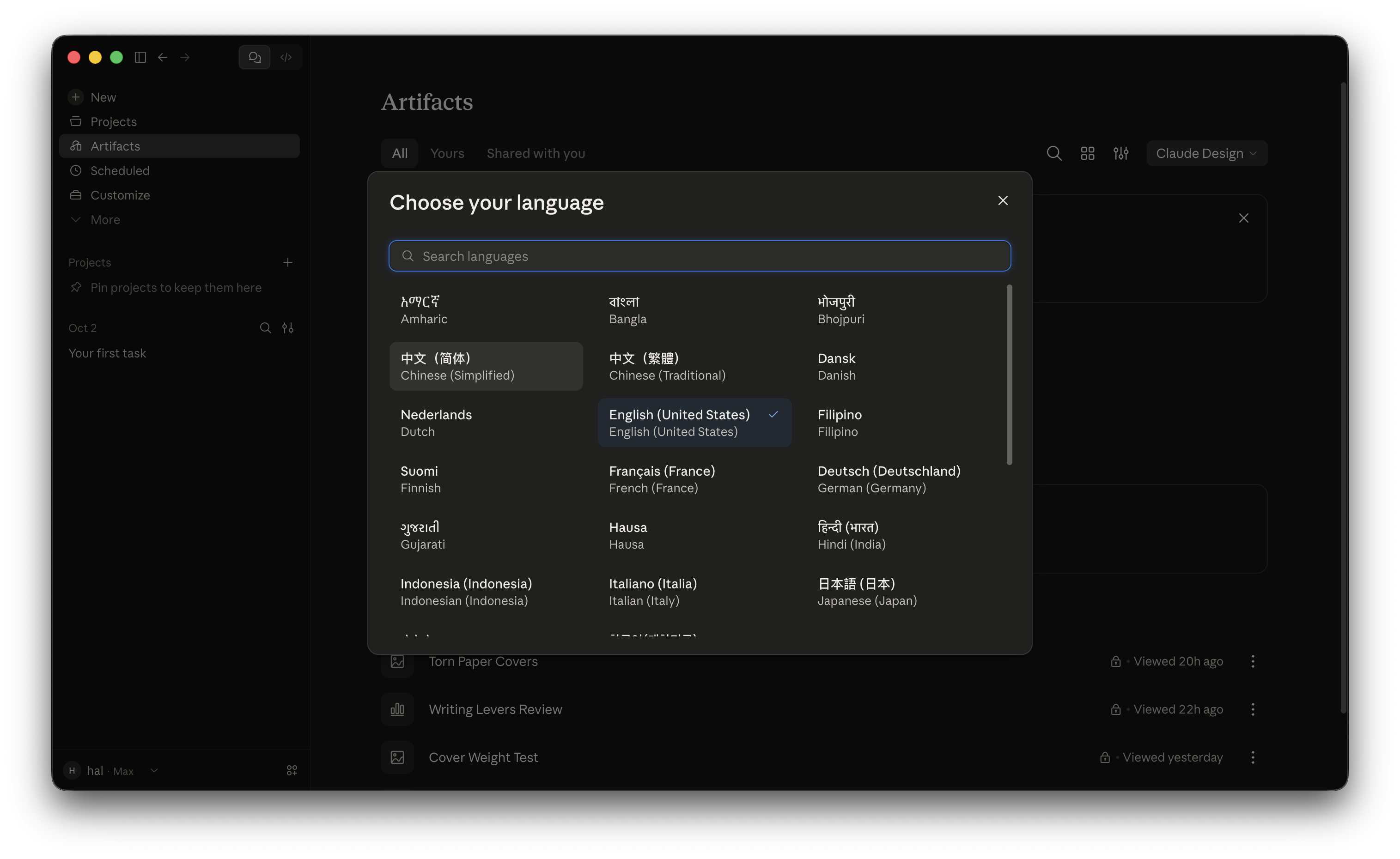The height and width of the screenshot is (859, 1400).
Task: Focus the Search languages field
Action: [x=700, y=256]
